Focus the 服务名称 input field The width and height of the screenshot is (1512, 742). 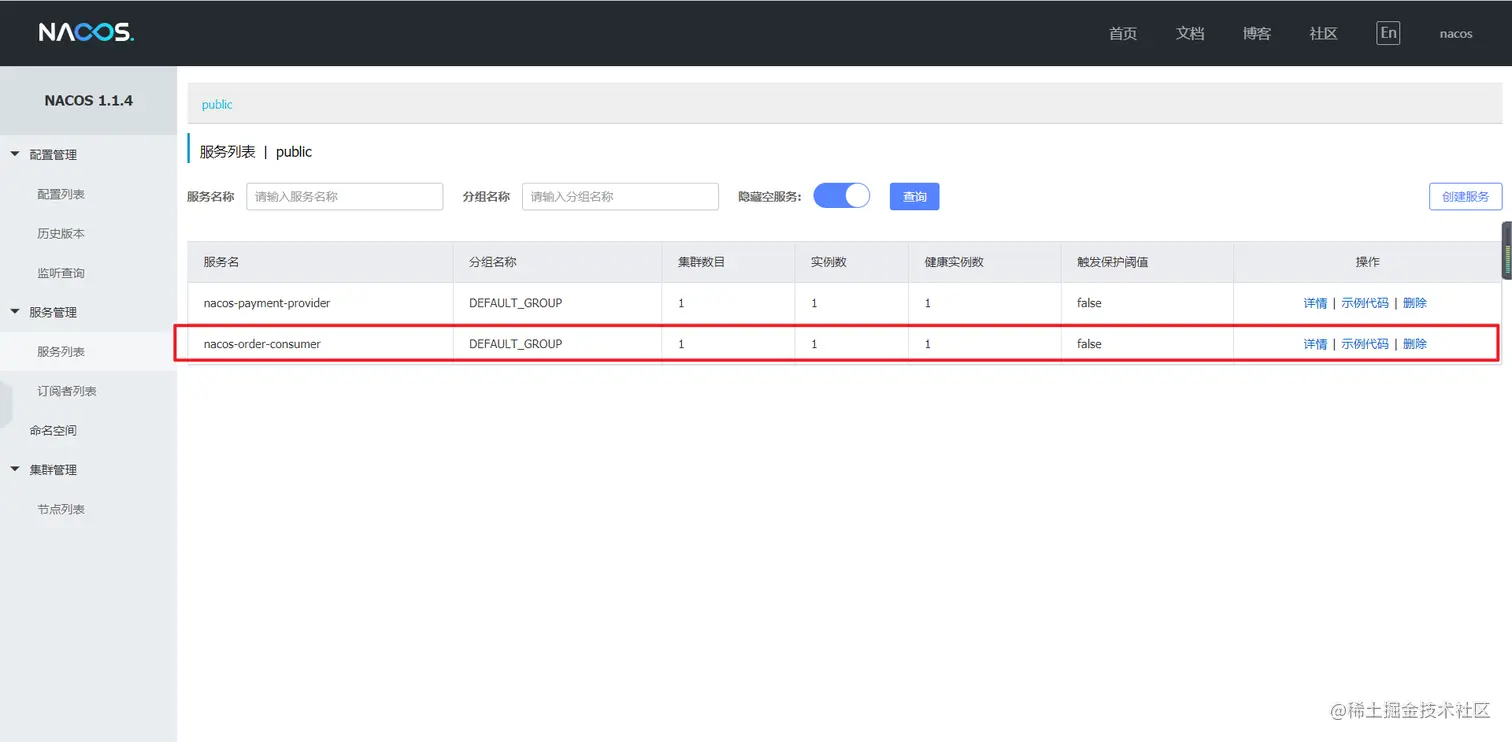345,197
